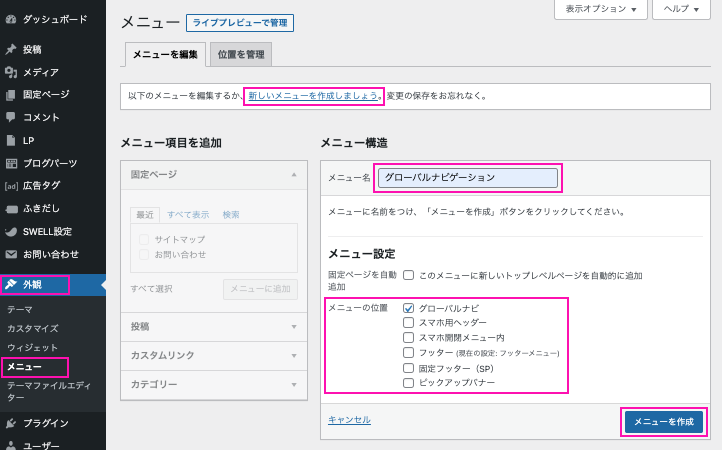
Task: Click the メニューに追加 button
Action: (260, 289)
